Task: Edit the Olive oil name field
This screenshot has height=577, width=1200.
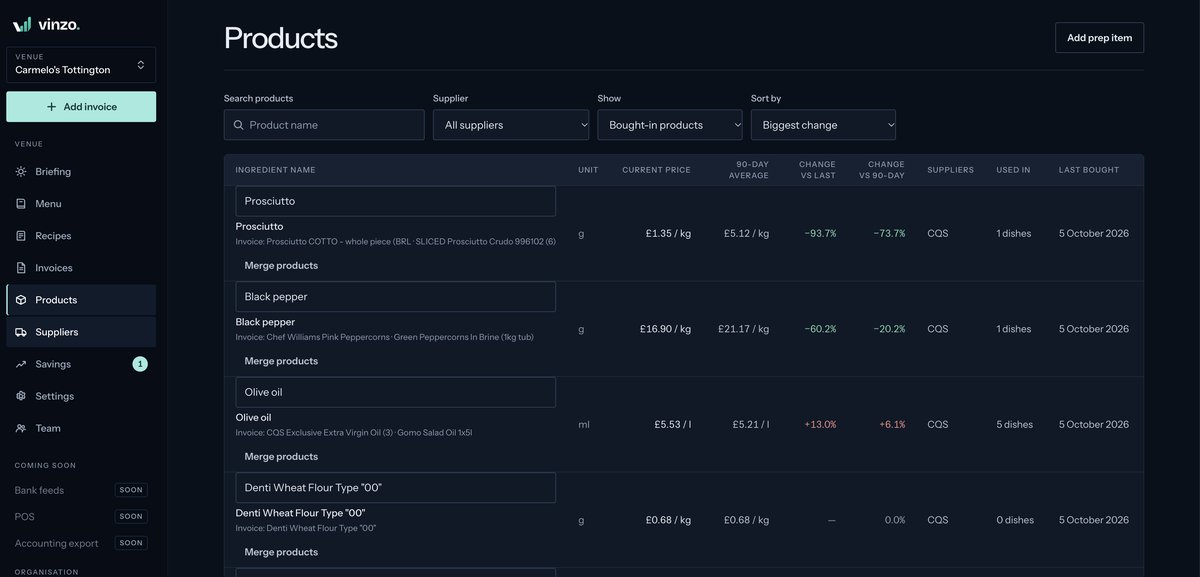Action: point(396,392)
